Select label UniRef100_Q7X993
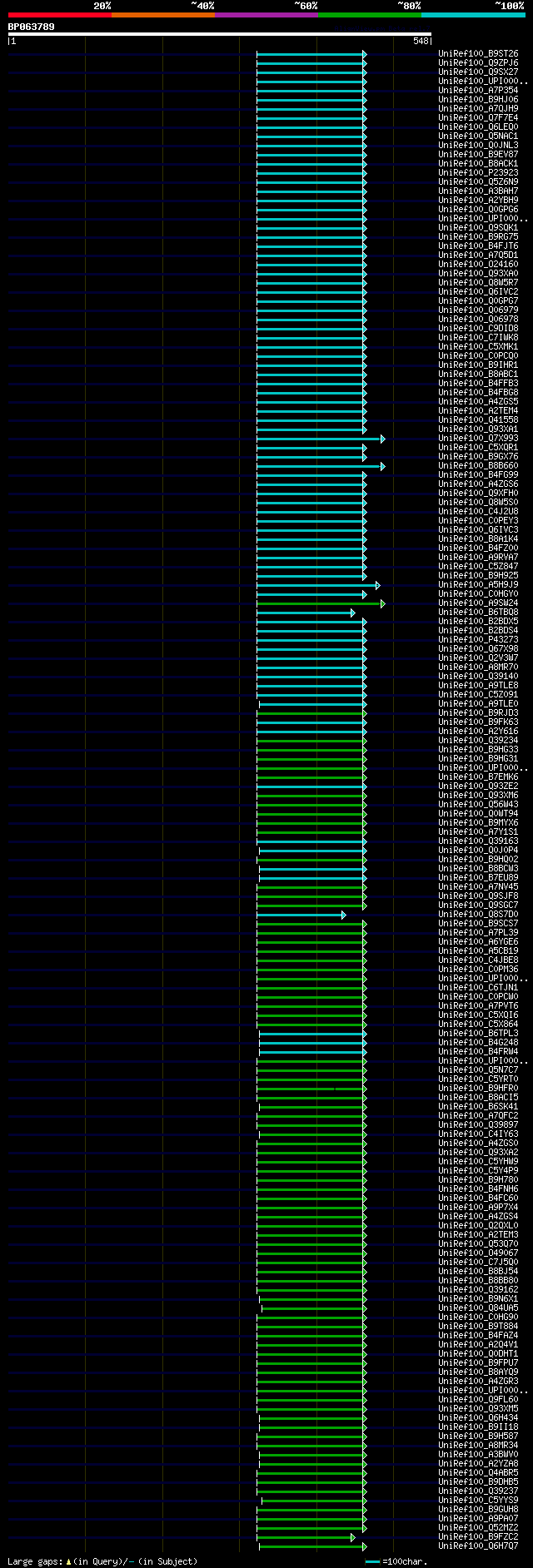Viewport: 533px width, 1568px height. coord(478,439)
